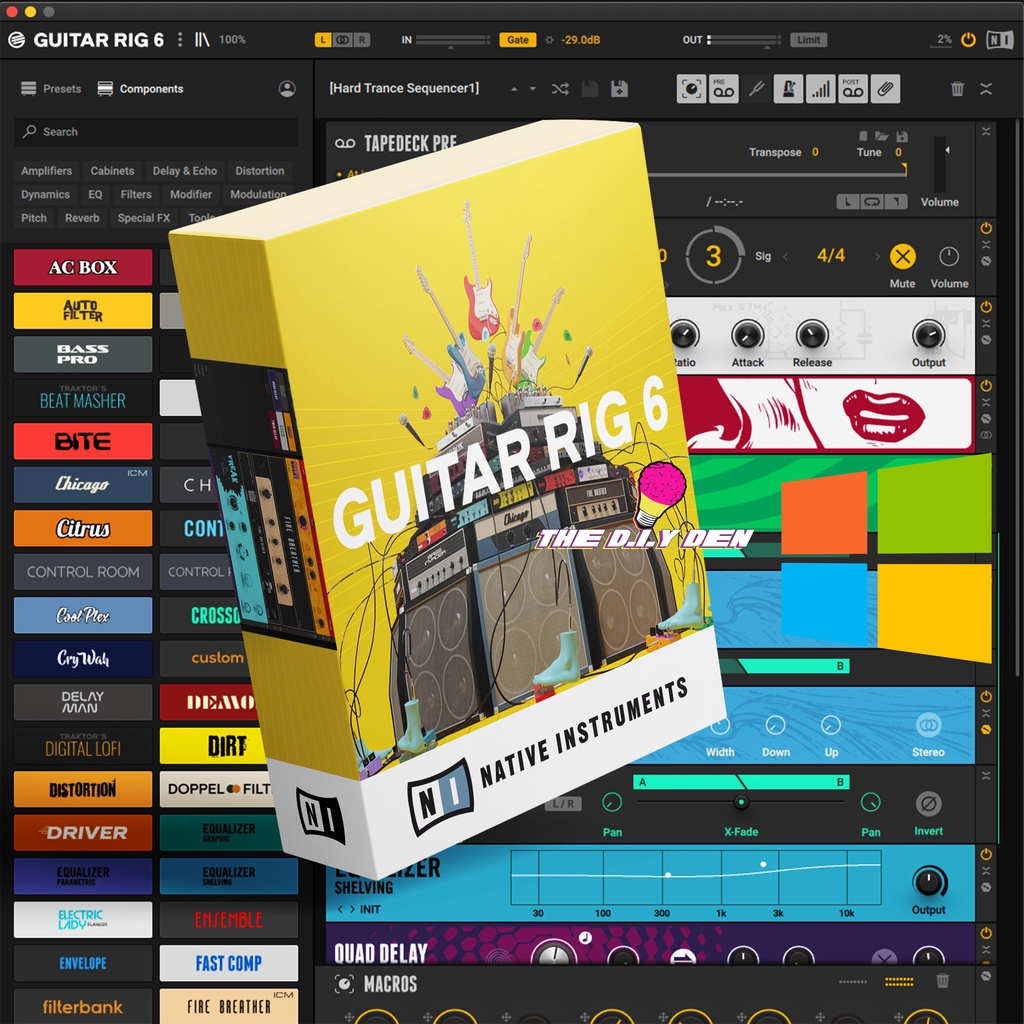Viewport: 1024px width, 1024px height.
Task: Adjust the OUT level slider
Action: pyautogui.click(x=745, y=39)
